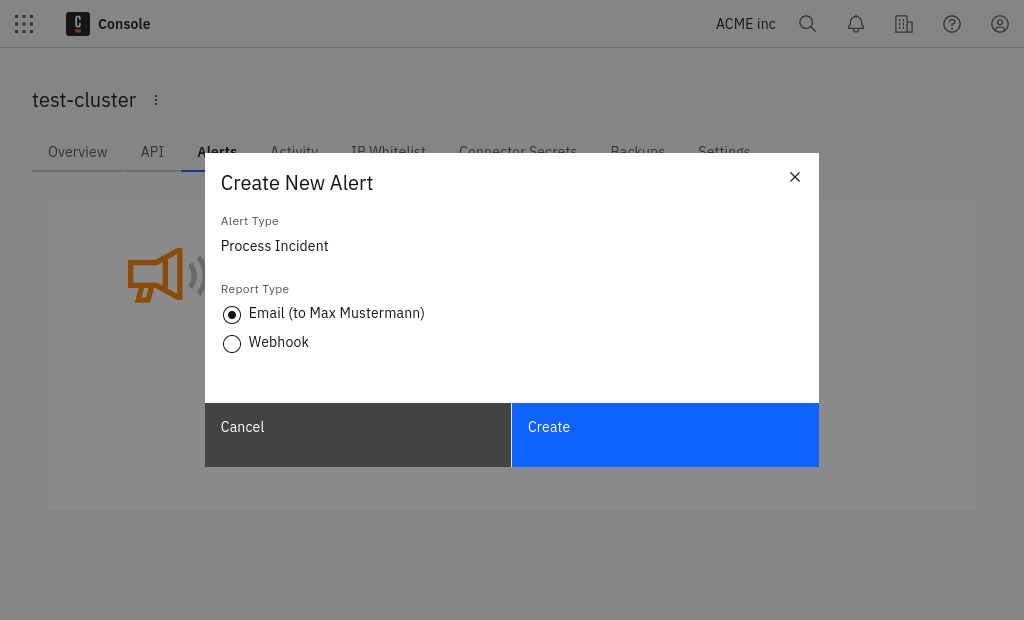Open the notifications bell icon
This screenshot has height=620, width=1024.
(x=856, y=24)
